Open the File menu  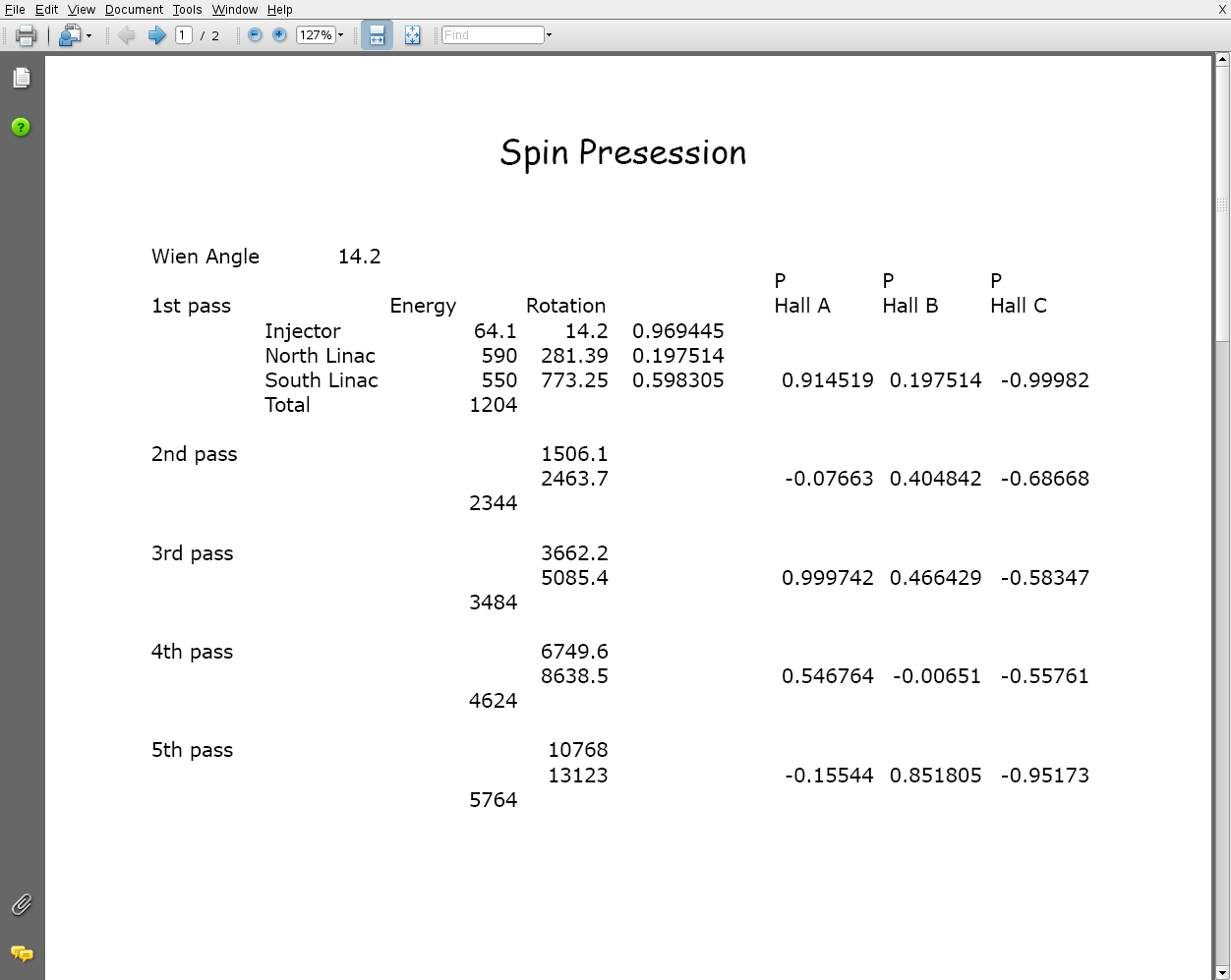point(15,9)
